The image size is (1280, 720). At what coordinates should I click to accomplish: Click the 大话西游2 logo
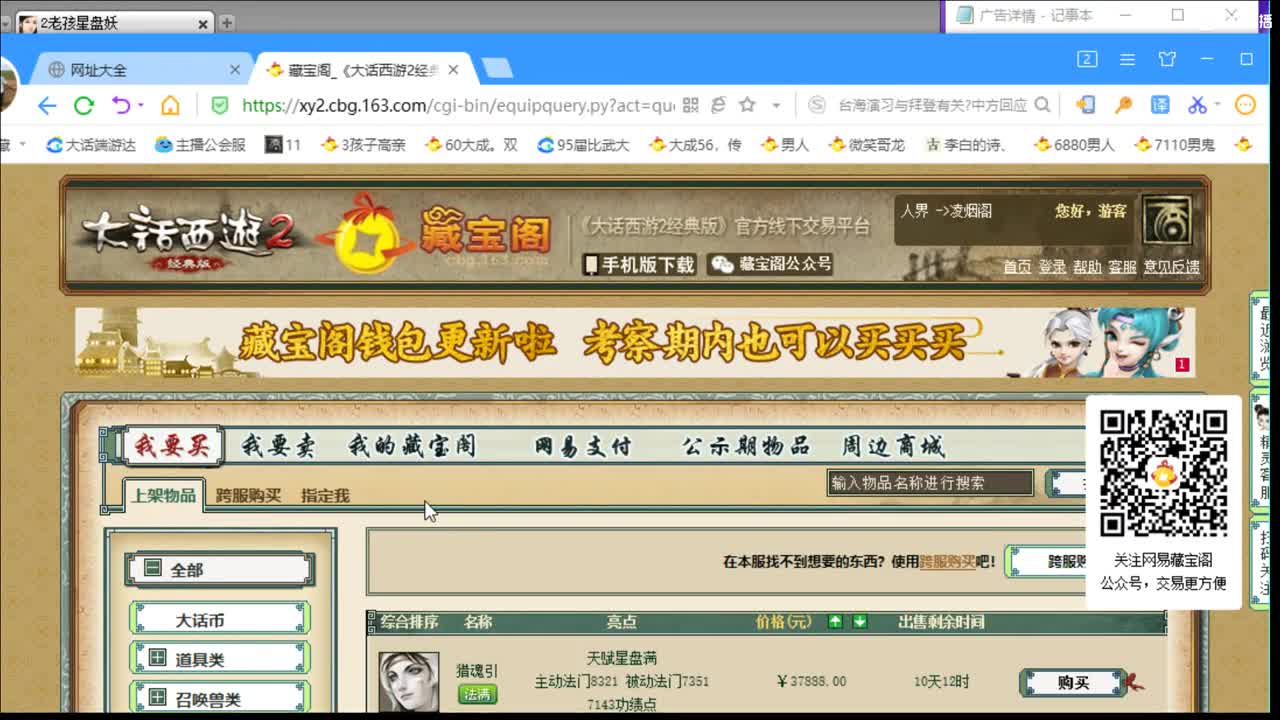(188, 238)
